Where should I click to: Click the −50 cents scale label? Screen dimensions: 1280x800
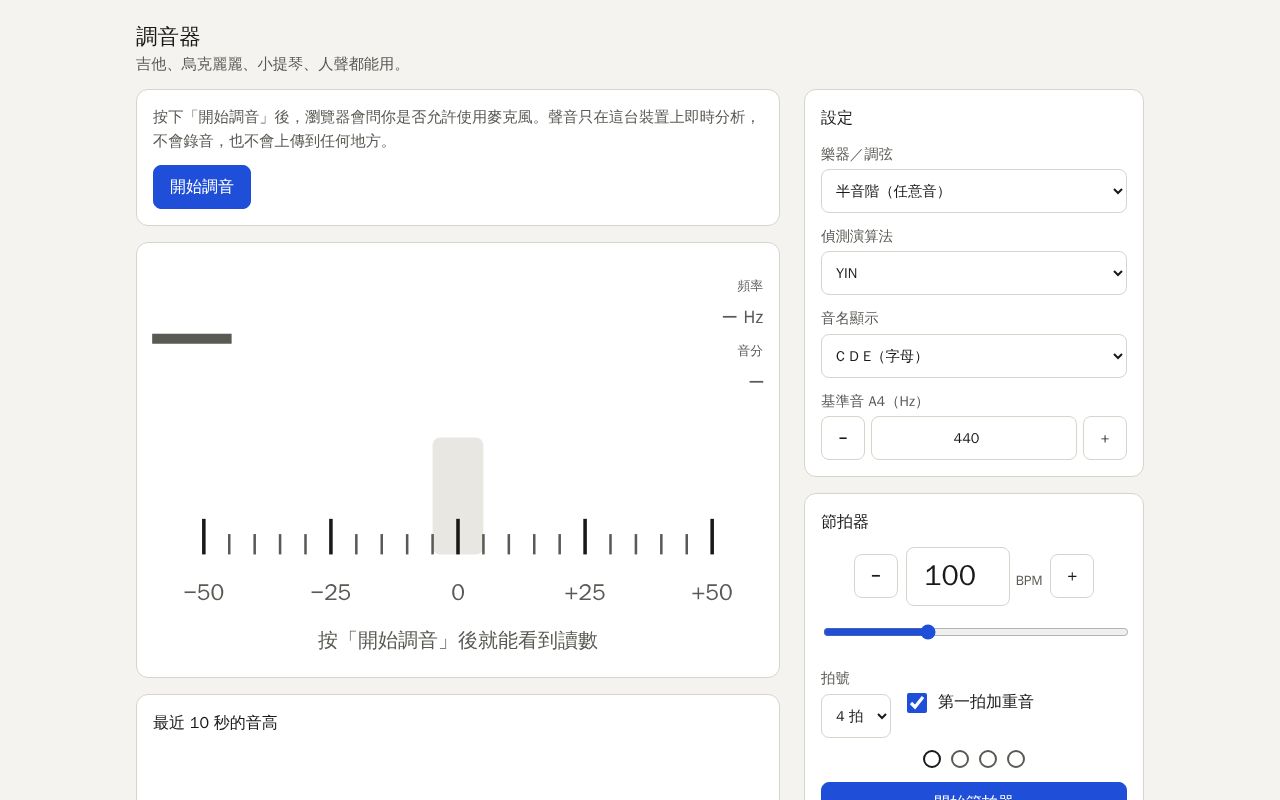coord(204,593)
